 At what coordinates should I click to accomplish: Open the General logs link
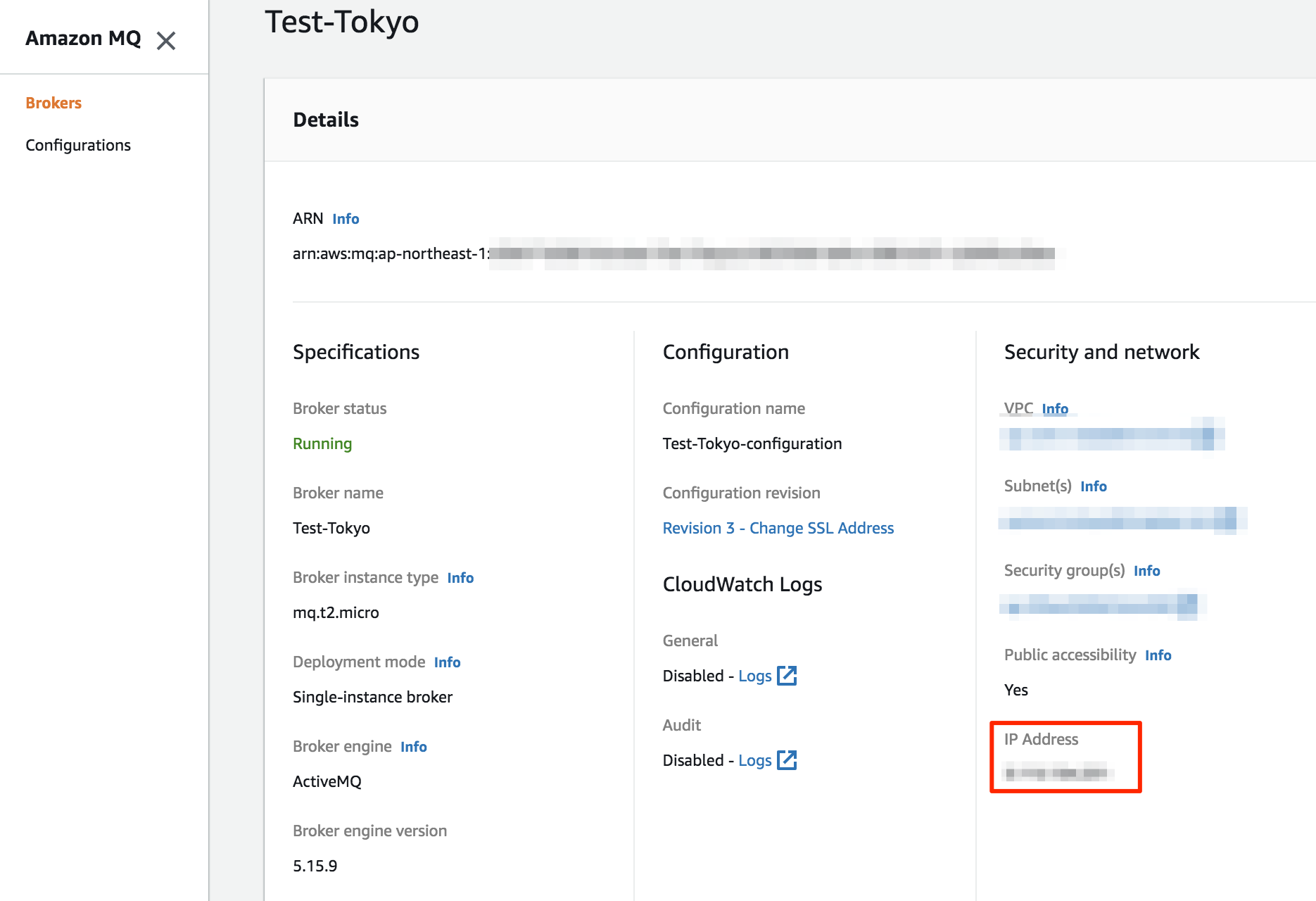click(x=754, y=676)
